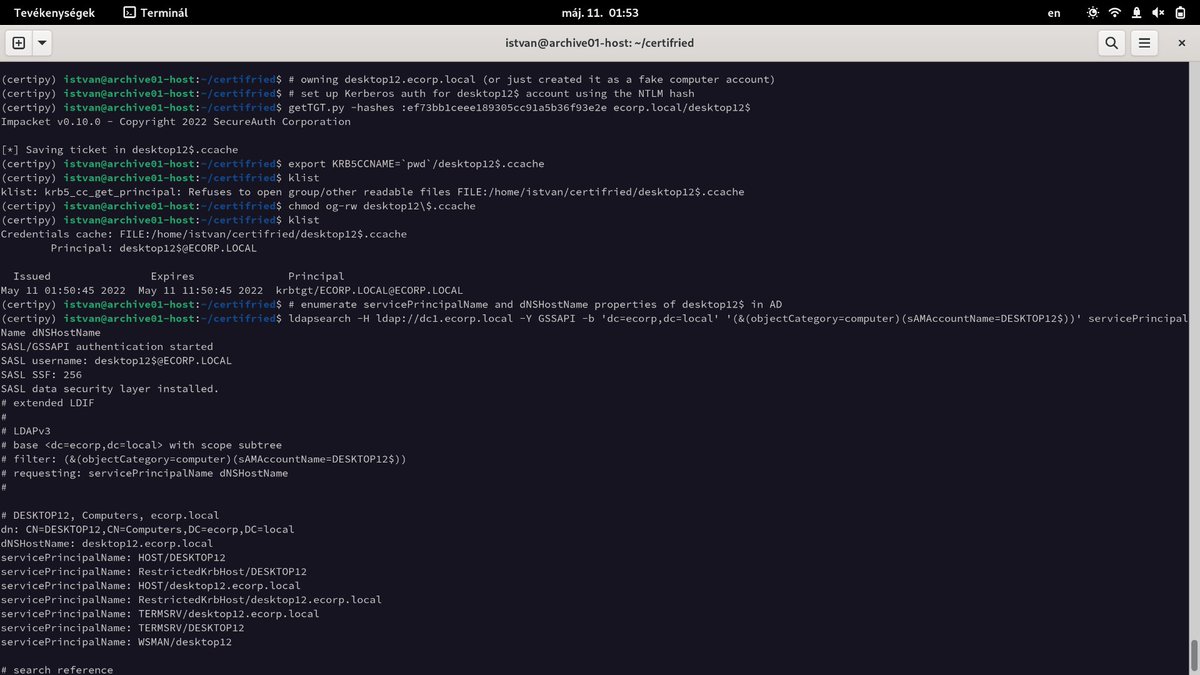Click the VPN lock status icon
Image resolution: width=1200 pixels, height=675 pixels.
[1137, 13]
